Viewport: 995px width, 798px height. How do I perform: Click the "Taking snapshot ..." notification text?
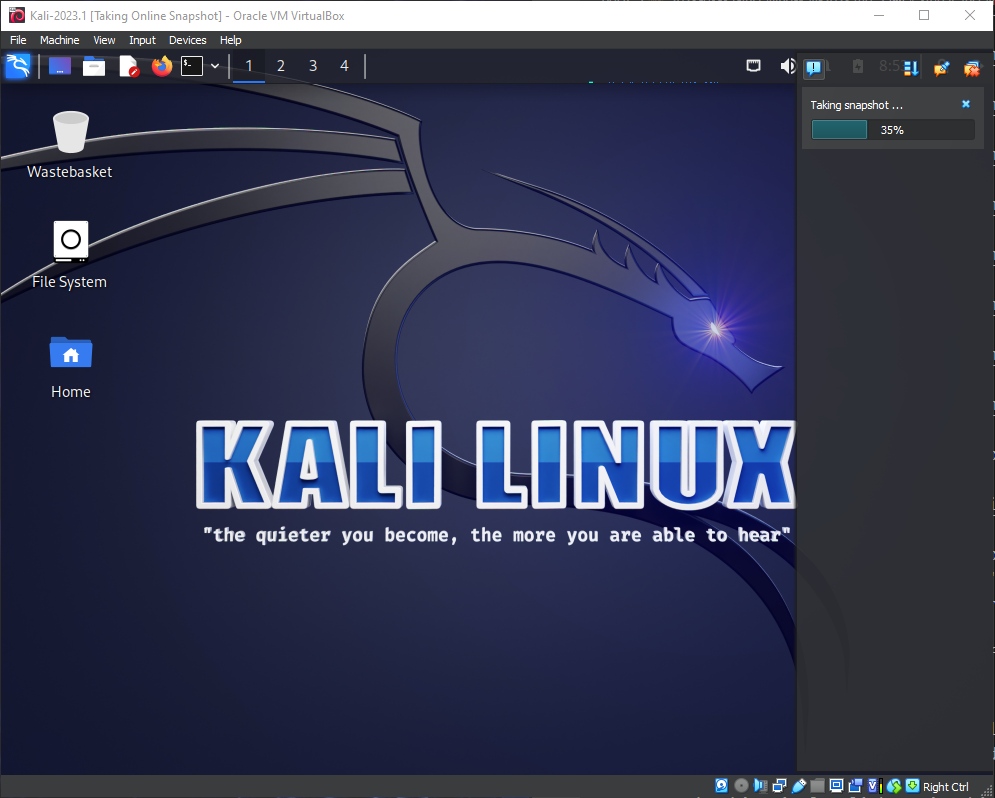tap(856, 105)
